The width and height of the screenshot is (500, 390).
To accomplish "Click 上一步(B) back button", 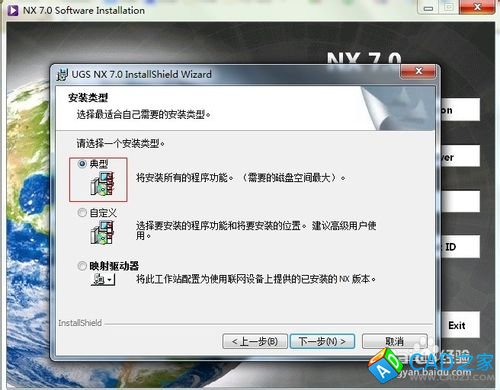I will [255, 341].
